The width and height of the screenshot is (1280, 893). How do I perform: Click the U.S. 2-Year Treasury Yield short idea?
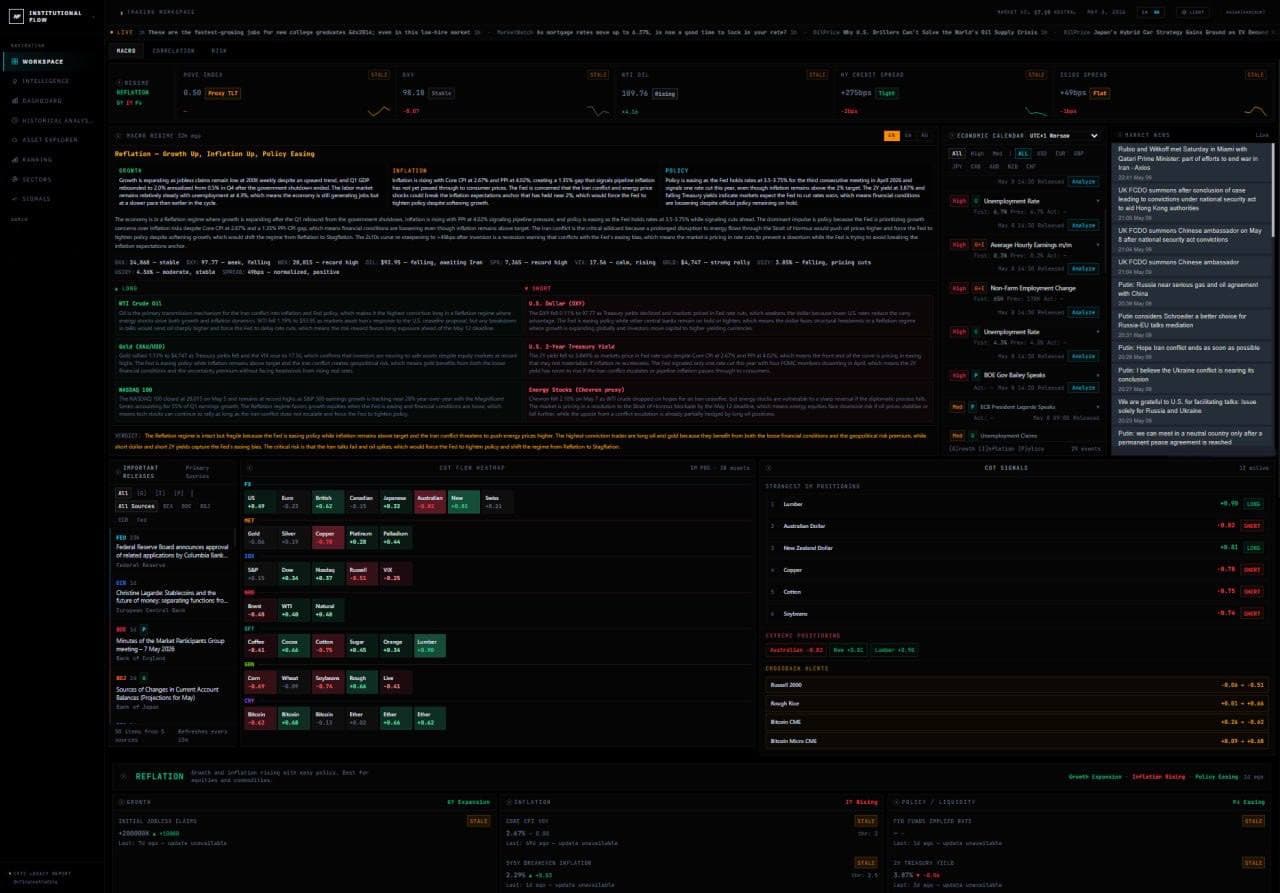click(x=728, y=359)
